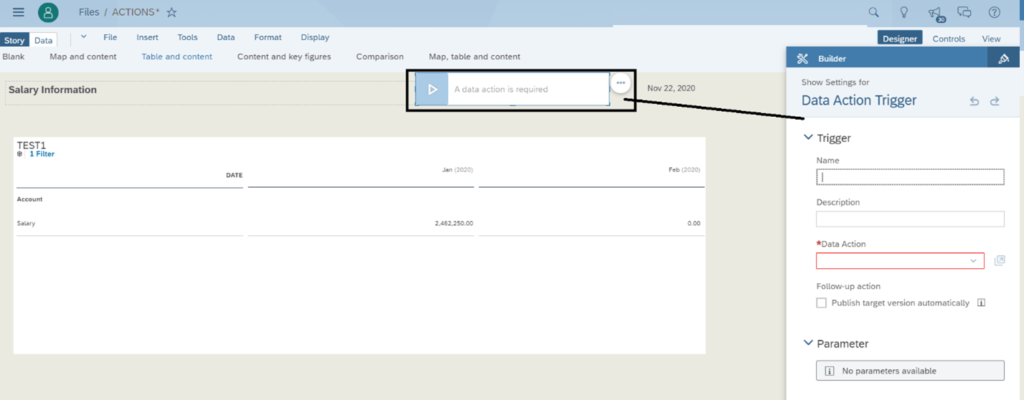The image size is (1024, 400).
Task: Open the Format menu
Action: (268, 37)
